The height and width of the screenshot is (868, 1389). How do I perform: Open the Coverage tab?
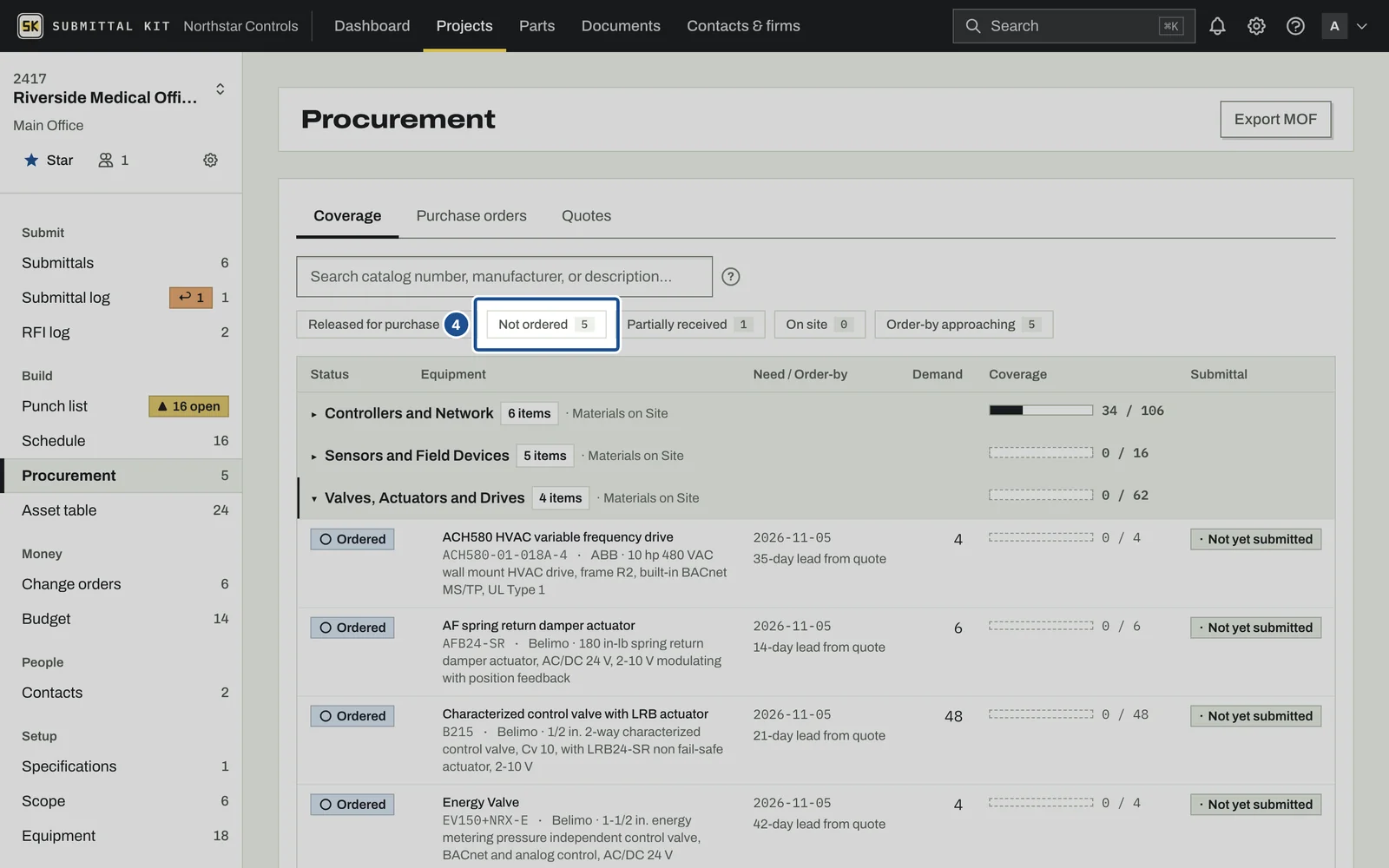(x=347, y=216)
